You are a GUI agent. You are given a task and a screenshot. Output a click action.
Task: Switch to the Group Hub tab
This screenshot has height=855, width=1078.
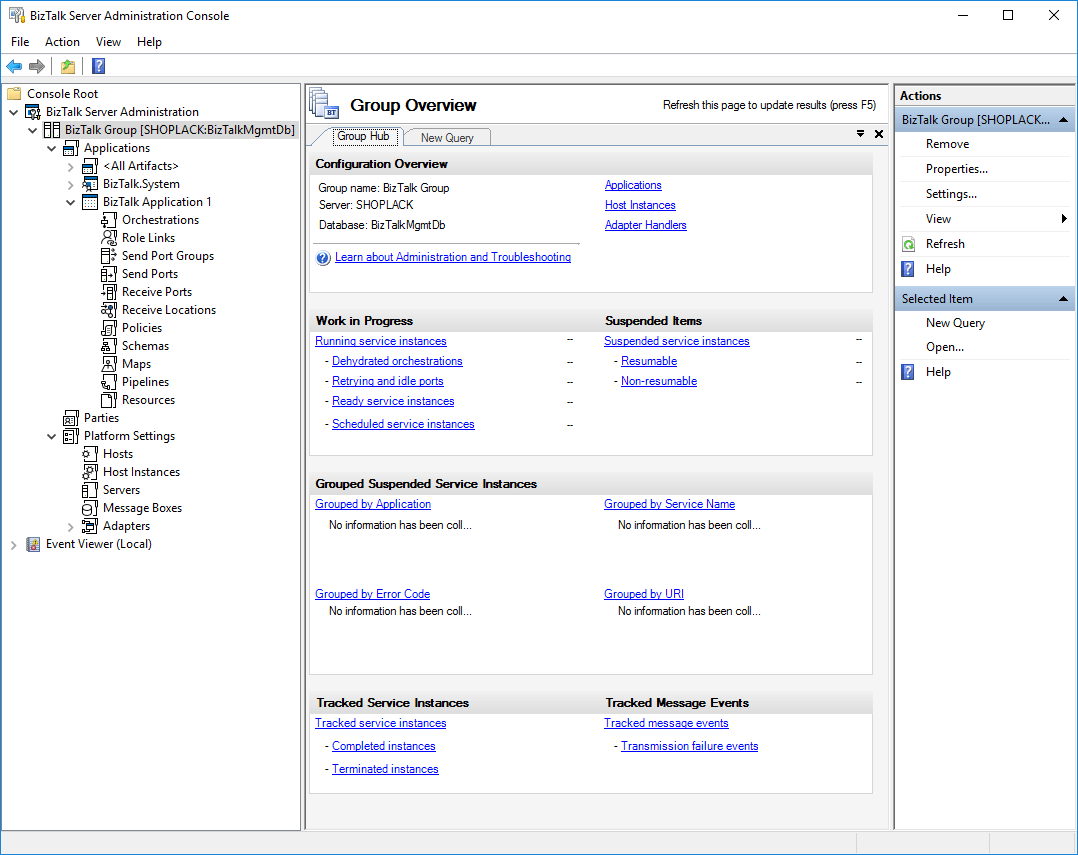[363, 136]
